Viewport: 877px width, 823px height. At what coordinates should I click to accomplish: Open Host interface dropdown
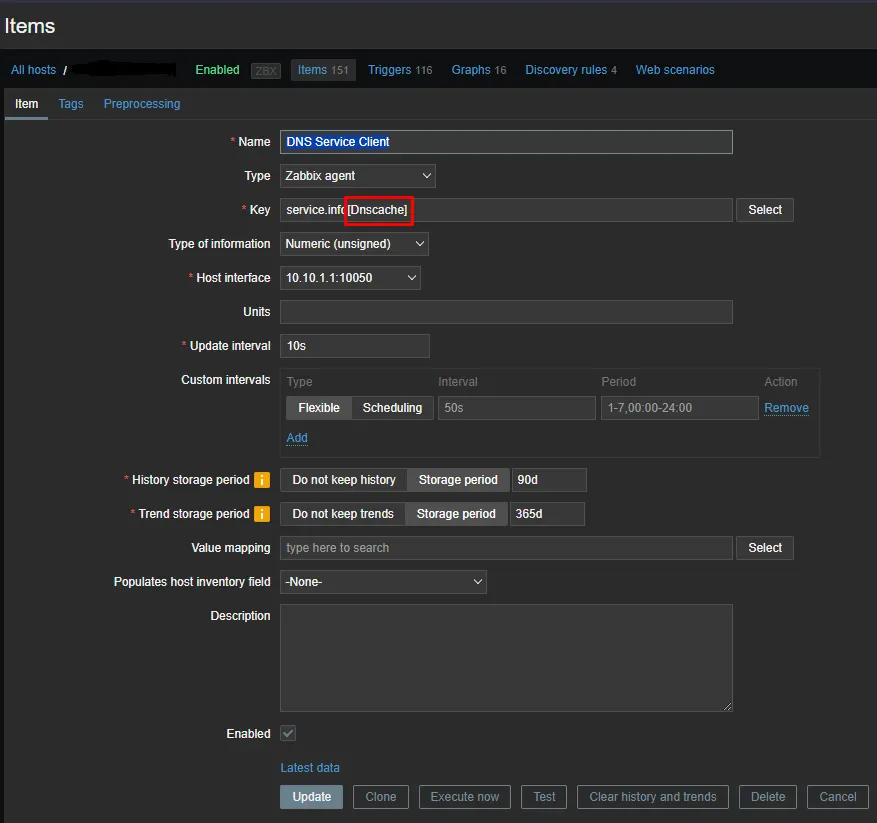pos(350,278)
